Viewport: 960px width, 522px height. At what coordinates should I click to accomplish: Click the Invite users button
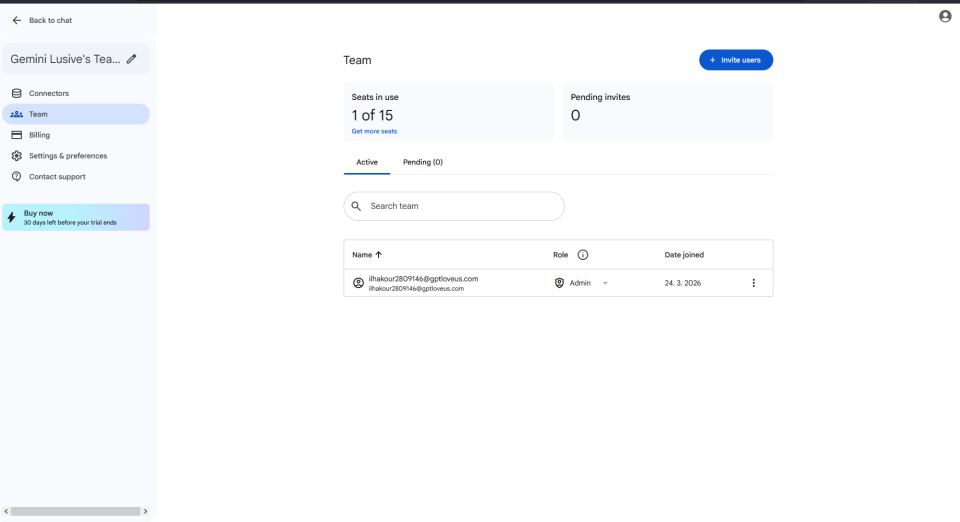coord(736,61)
